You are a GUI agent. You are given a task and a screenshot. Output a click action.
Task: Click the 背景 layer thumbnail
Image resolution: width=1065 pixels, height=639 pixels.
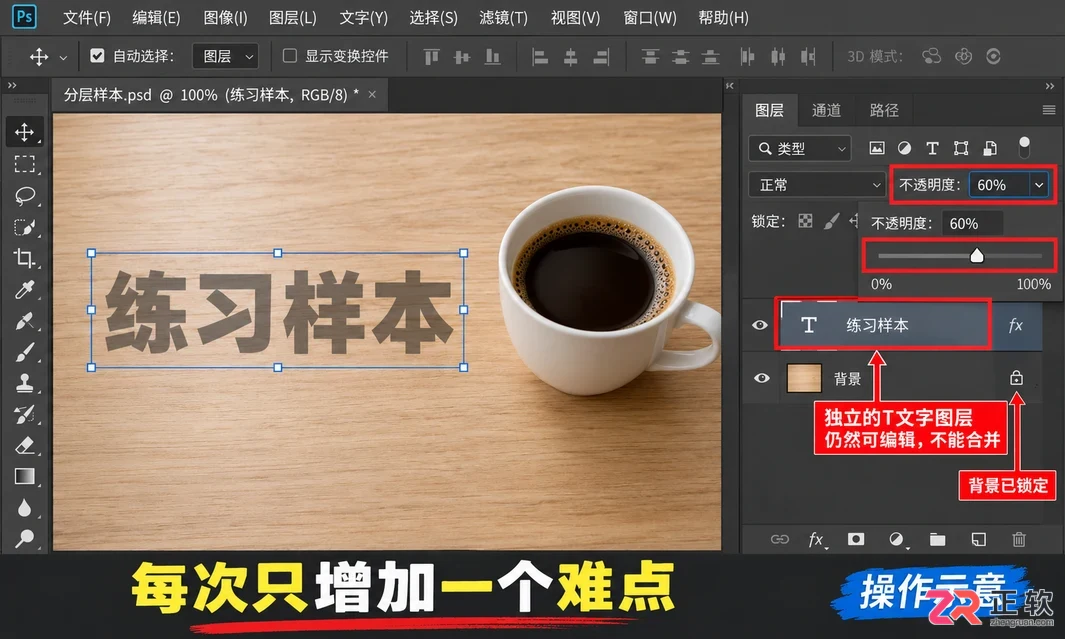coord(804,378)
